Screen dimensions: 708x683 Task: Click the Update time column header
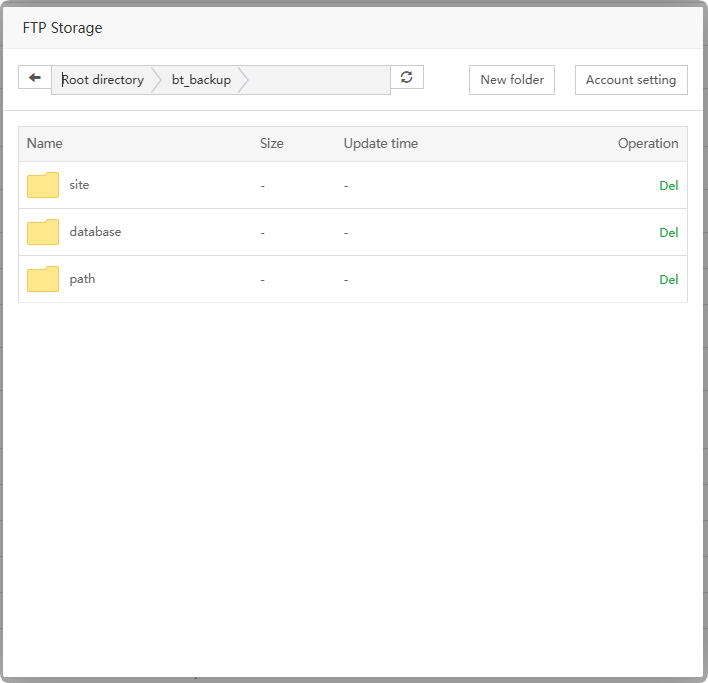click(381, 144)
